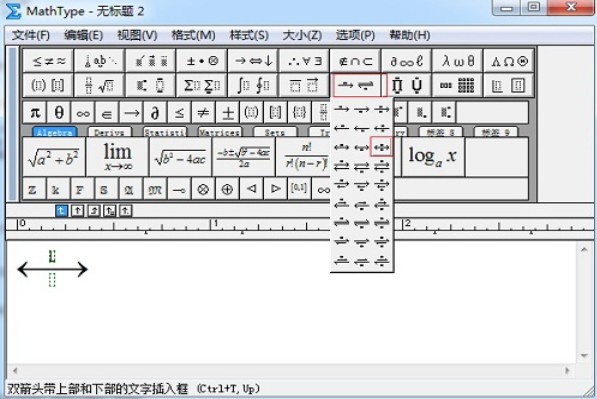597x399 pixels.
Task: Open the uppercase Greek letters palette (ΛΩ)
Action: coord(509,61)
